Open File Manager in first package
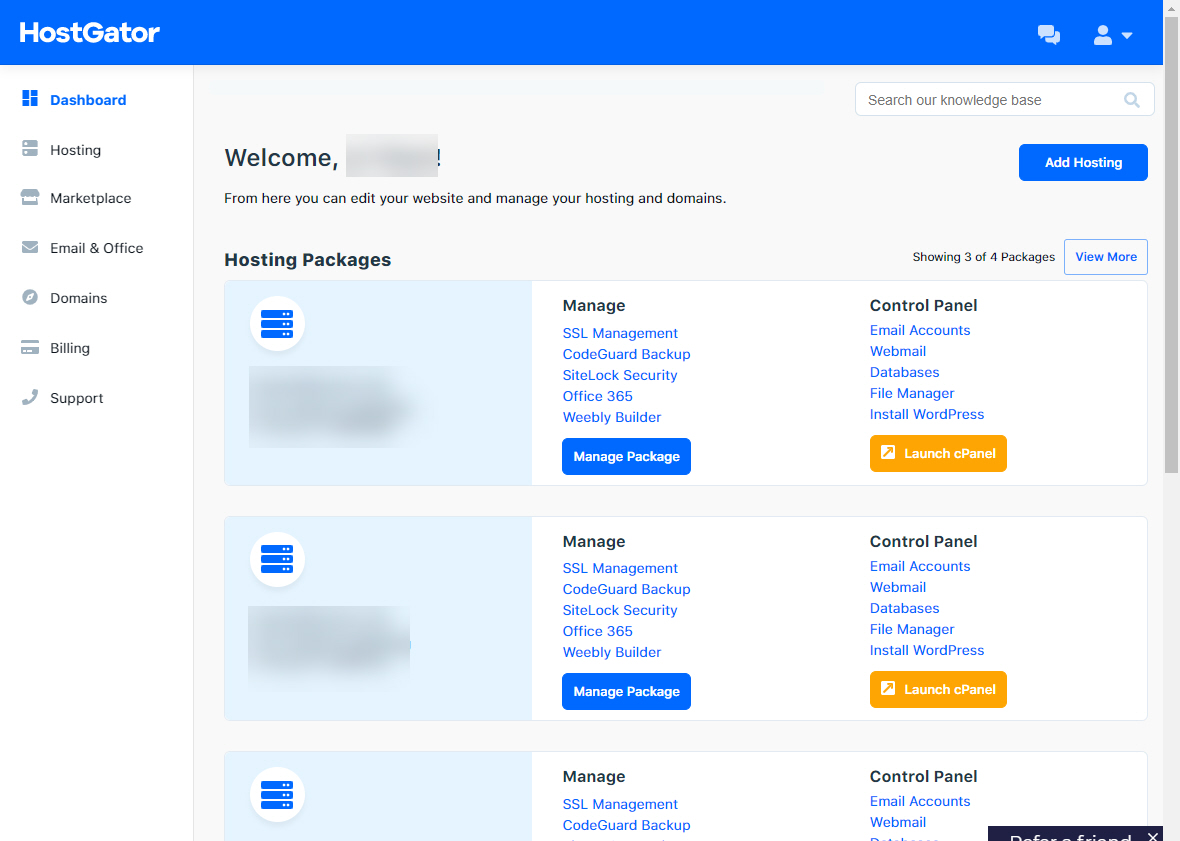The width and height of the screenshot is (1180, 841). pos(912,393)
